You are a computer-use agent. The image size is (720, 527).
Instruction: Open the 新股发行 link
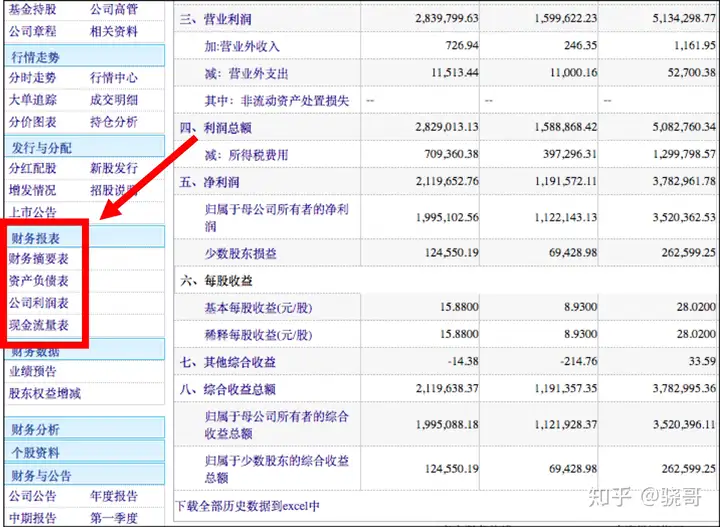coord(114,168)
